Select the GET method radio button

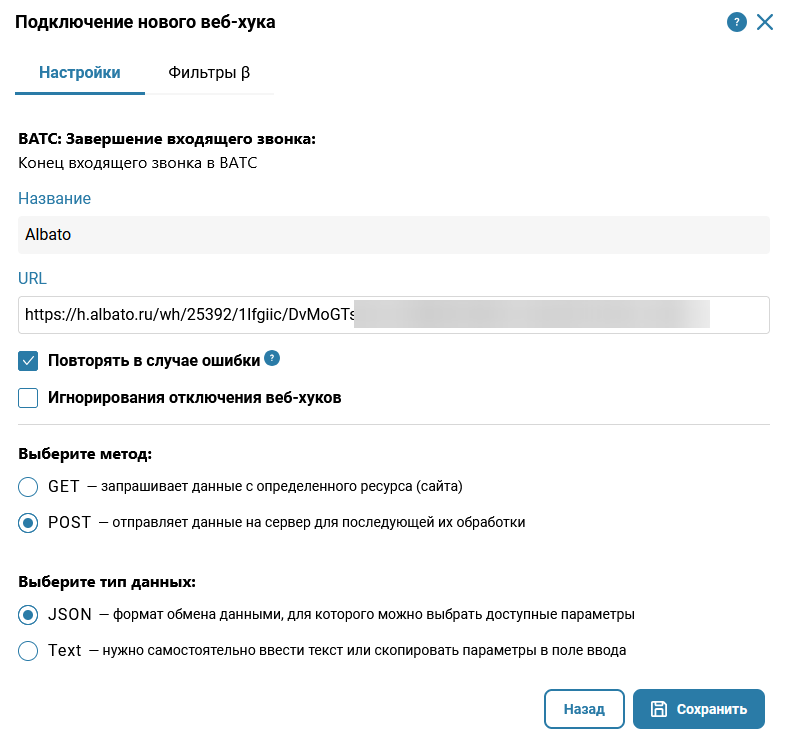(28, 487)
